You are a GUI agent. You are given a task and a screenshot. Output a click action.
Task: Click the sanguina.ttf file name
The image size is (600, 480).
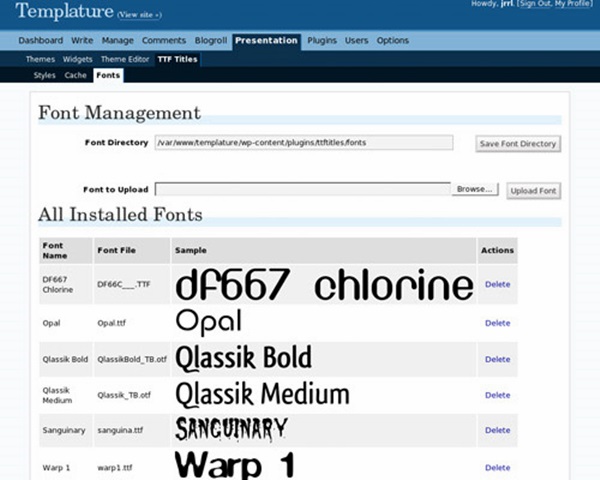click(120, 430)
